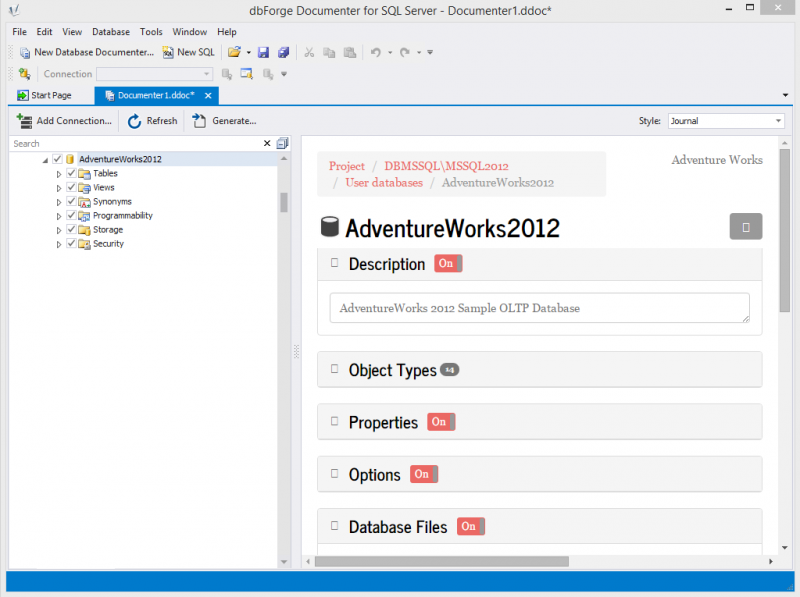Toggle the Properties section On switch
The width and height of the screenshot is (800, 597).
pyautogui.click(x=441, y=422)
